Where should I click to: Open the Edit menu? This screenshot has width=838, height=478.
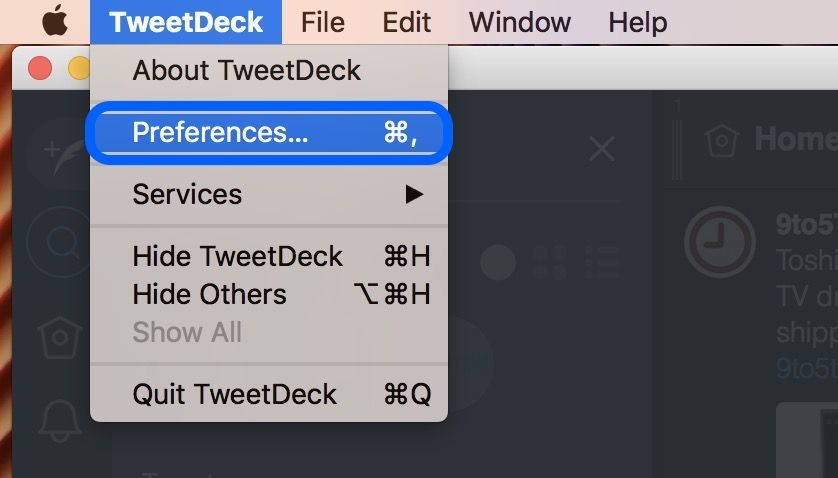pyautogui.click(x=406, y=22)
